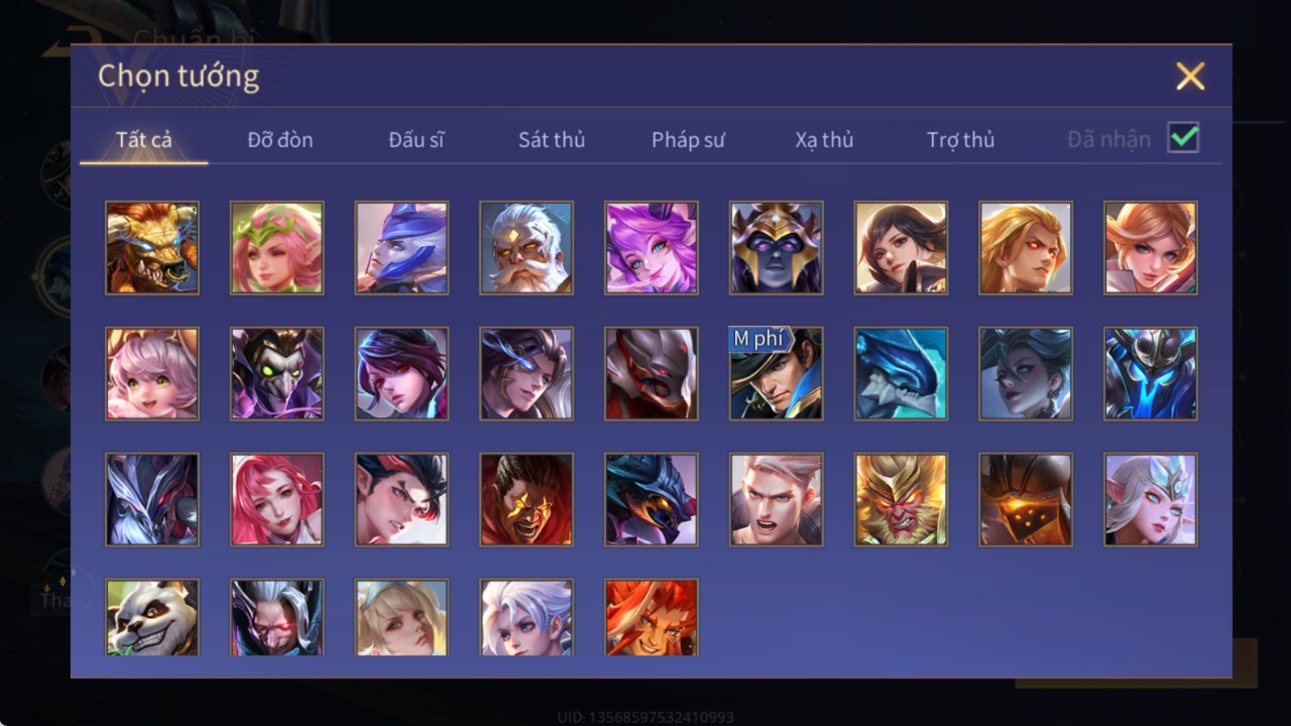Select the panda hero portrait
Image resolution: width=1291 pixels, height=726 pixels.
pos(152,617)
